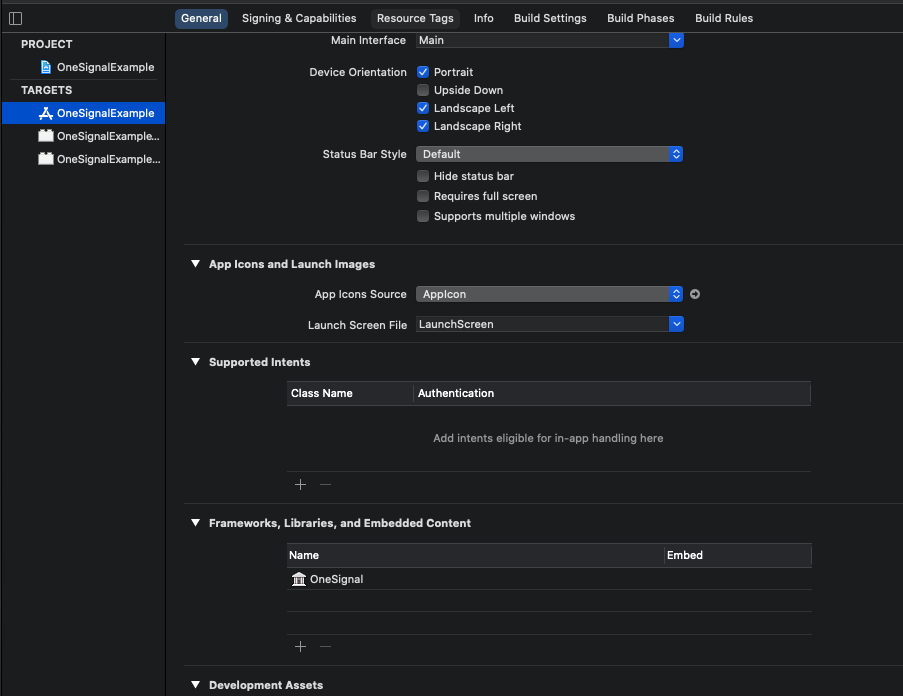Click the OneSignalExample project file icon
The height and width of the screenshot is (696, 903).
click(x=45, y=67)
